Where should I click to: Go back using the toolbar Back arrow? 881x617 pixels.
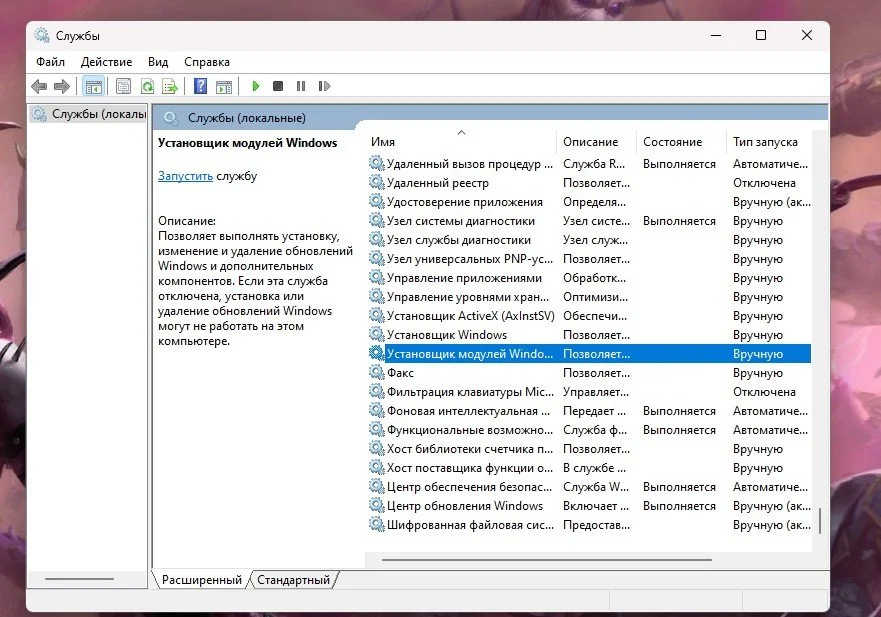tap(39, 86)
